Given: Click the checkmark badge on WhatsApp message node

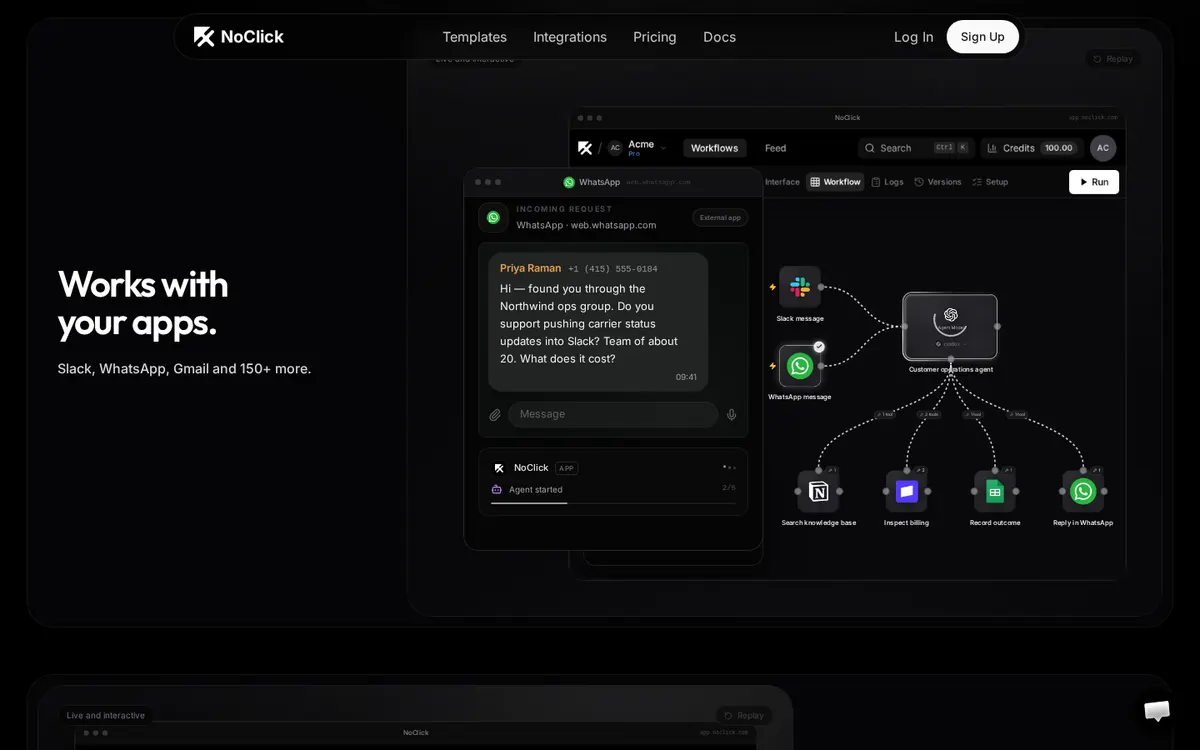Looking at the screenshot, I should (x=819, y=346).
